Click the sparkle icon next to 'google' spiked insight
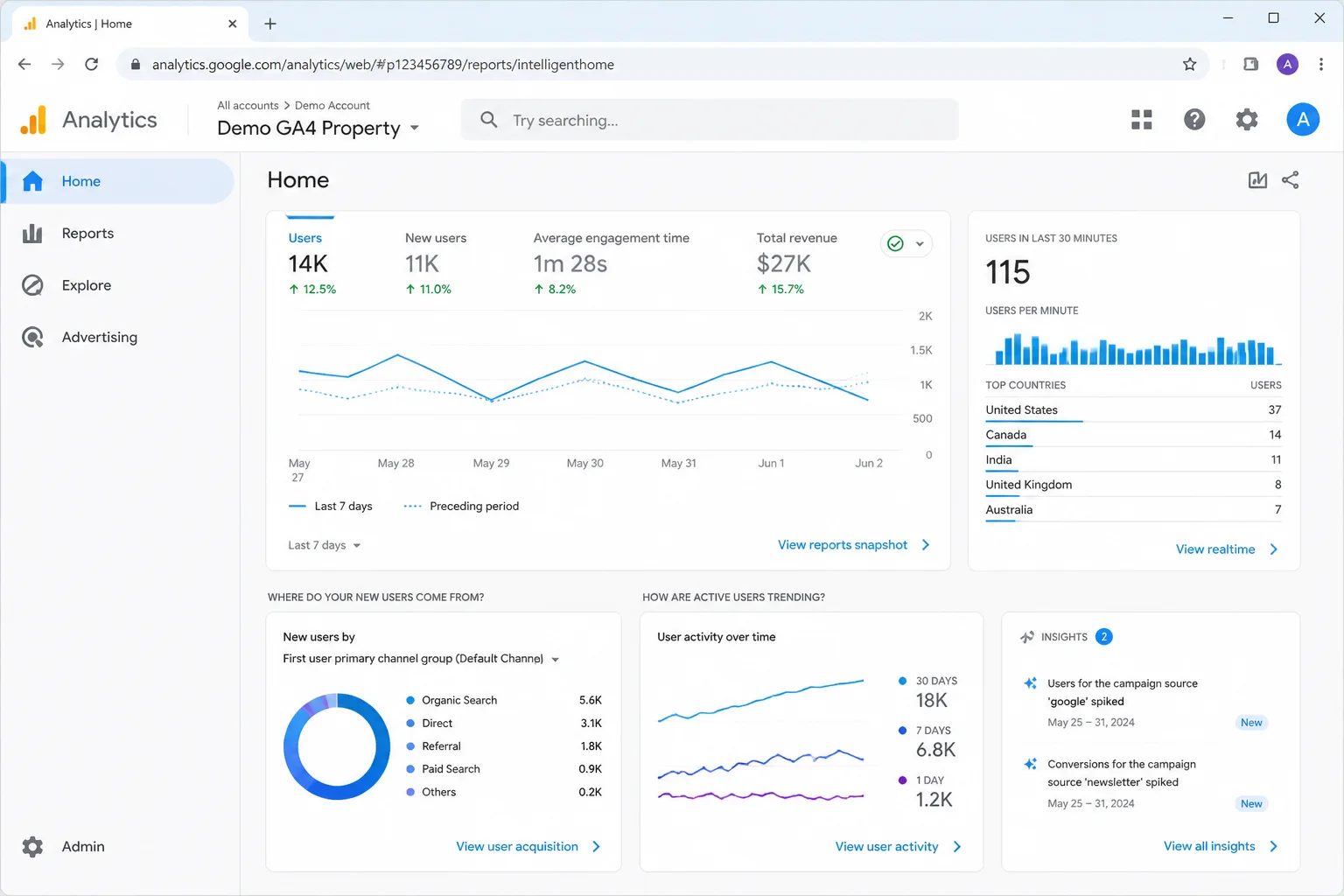The height and width of the screenshot is (896, 1344). tap(1031, 683)
